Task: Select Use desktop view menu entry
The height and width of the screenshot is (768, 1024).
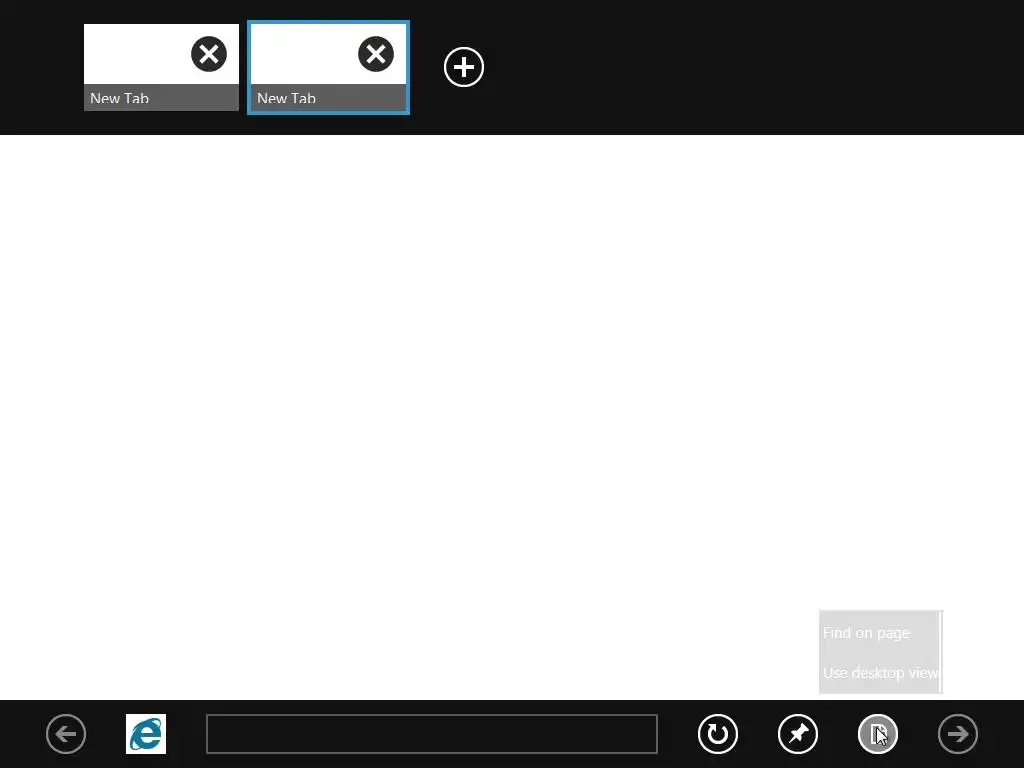Action: pyautogui.click(x=880, y=673)
